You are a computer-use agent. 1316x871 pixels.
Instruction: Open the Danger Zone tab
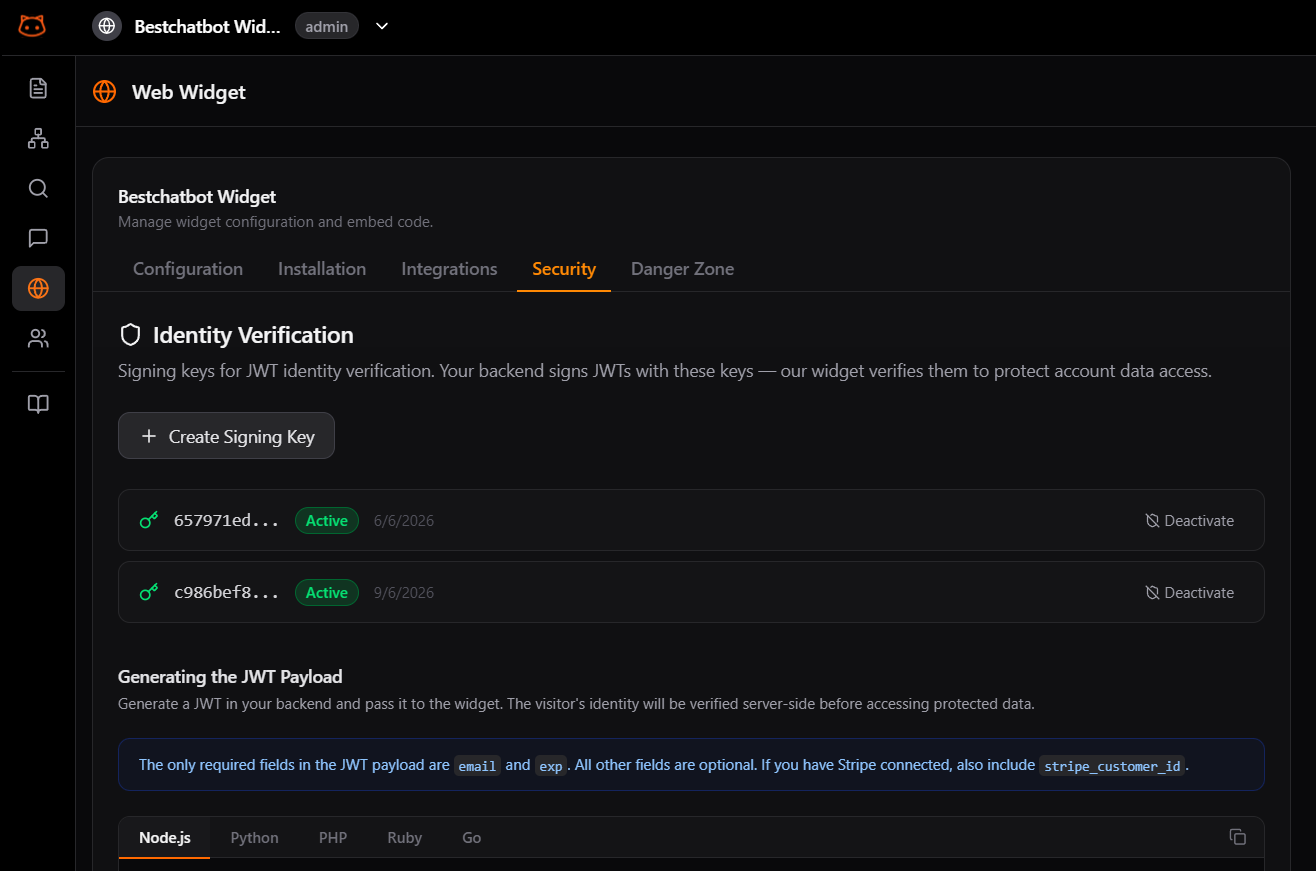point(682,269)
